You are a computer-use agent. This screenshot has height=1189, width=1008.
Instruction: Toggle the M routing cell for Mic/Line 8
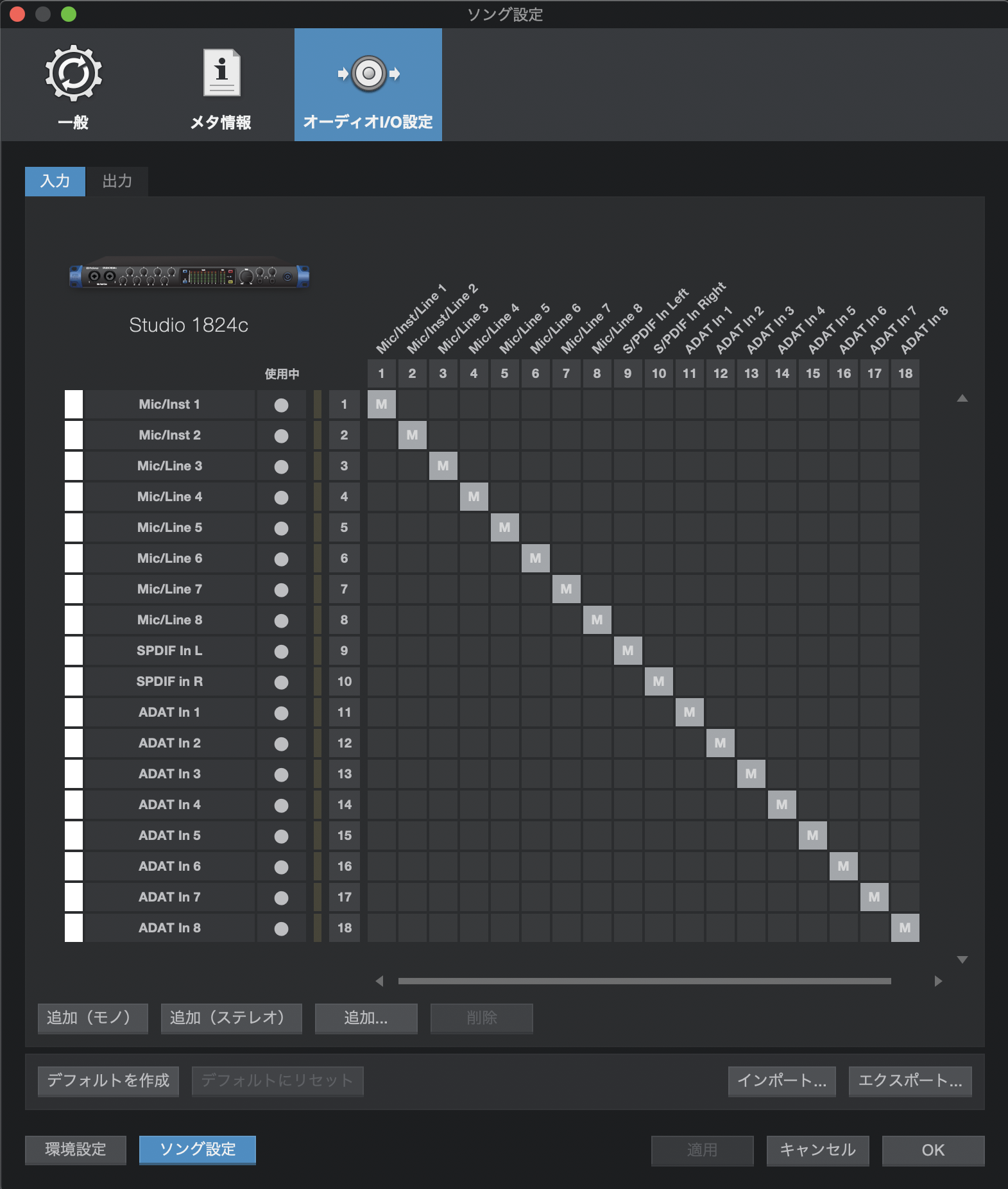click(x=597, y=620)
